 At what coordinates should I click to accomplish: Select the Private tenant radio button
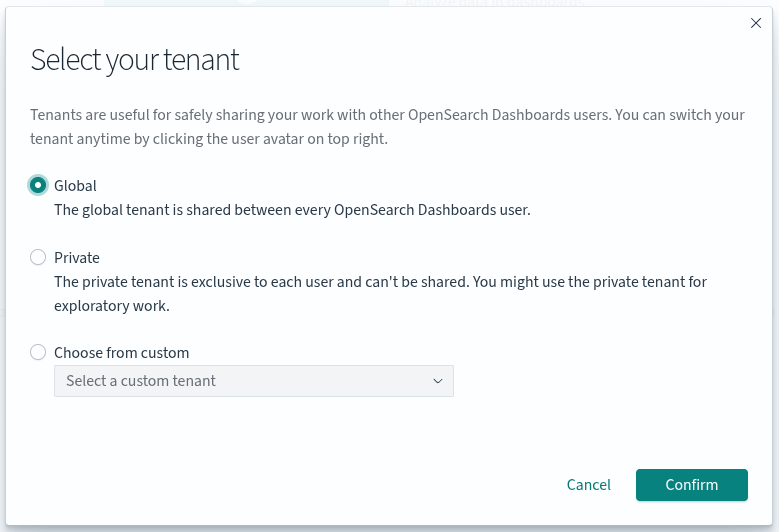point(38,257)
